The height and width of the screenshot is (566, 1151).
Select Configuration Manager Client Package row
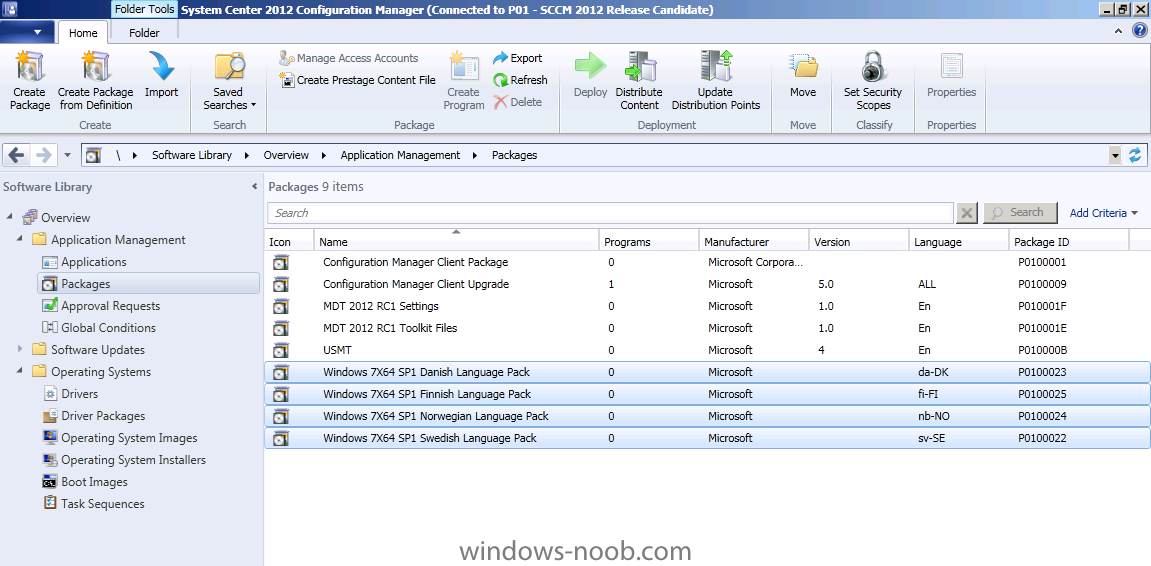707,262
